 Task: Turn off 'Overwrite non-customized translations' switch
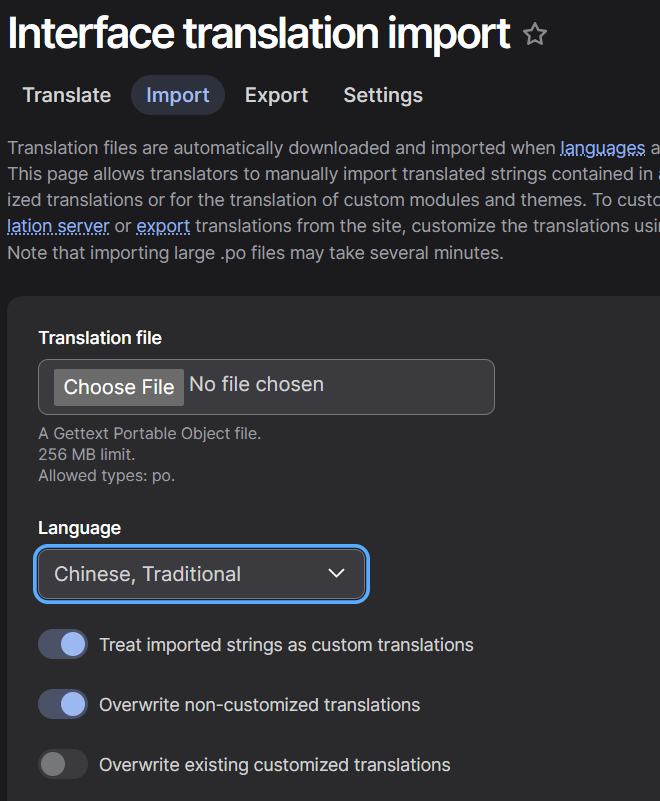tap(63, 705)
